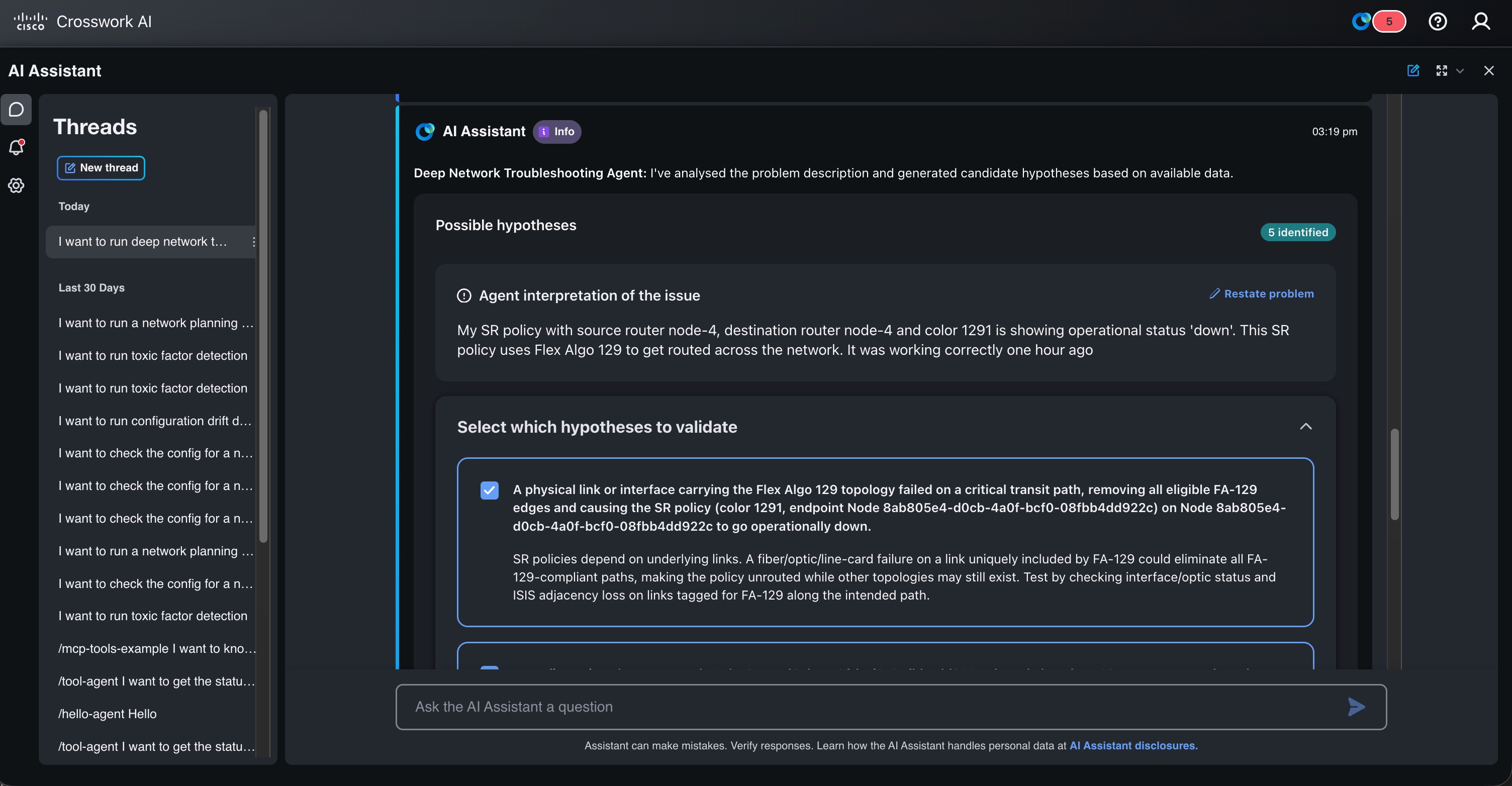This screenshot has width=1512, height=786.
Task: Click Restate problem
Action: click(x=1261, y=293)
